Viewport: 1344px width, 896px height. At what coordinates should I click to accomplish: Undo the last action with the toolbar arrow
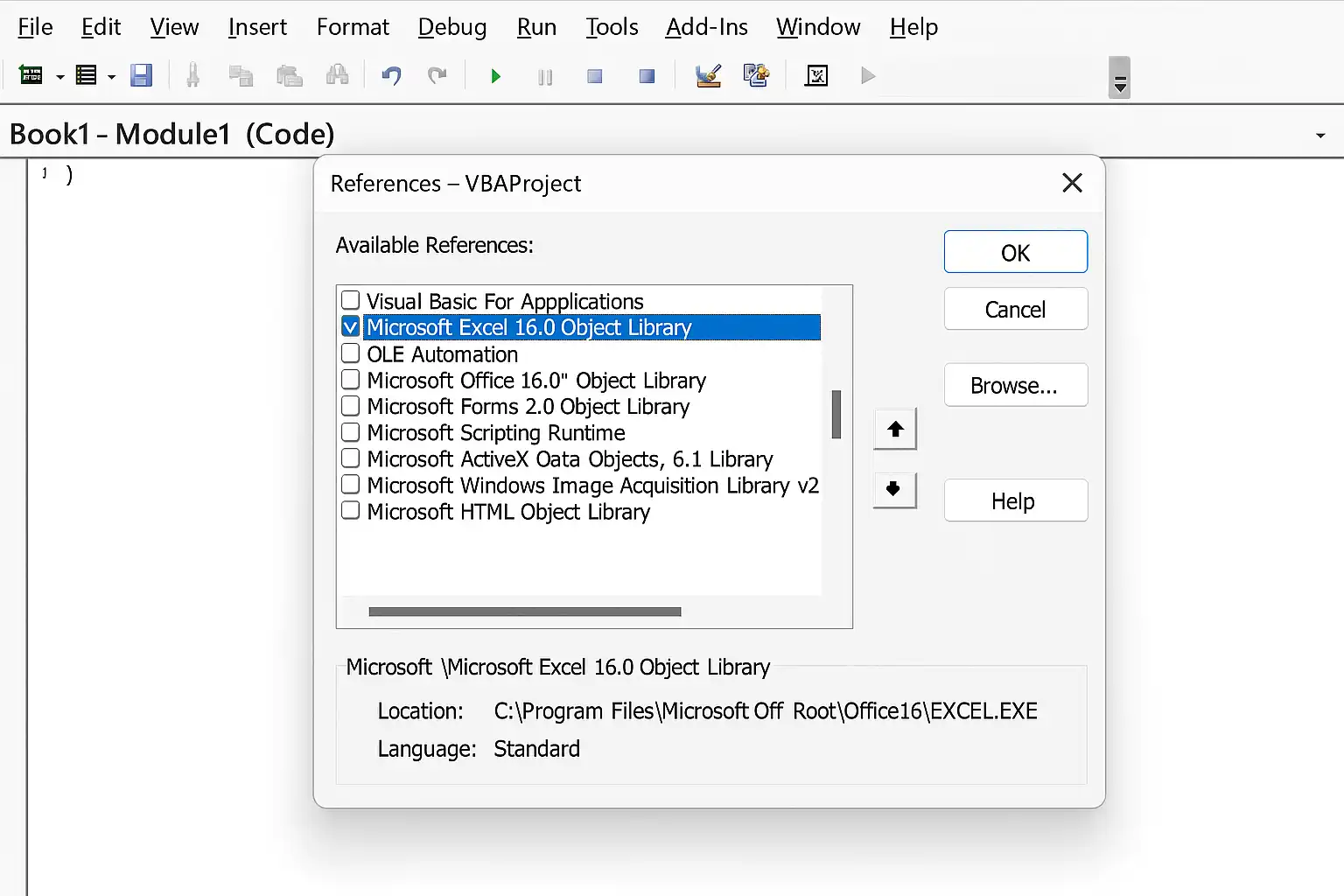coord(391,76)
